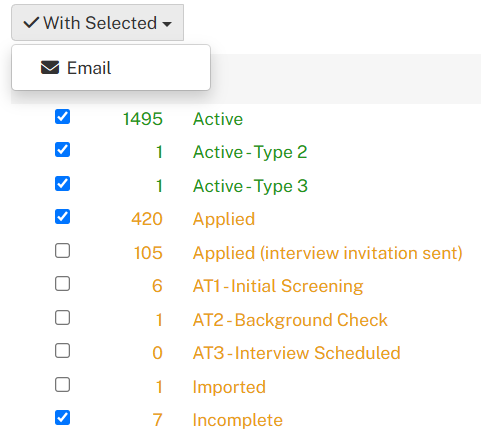Click the checkmark icon on With Selected
This screenshot has width=481, height=436.
[x=31, y=23]
